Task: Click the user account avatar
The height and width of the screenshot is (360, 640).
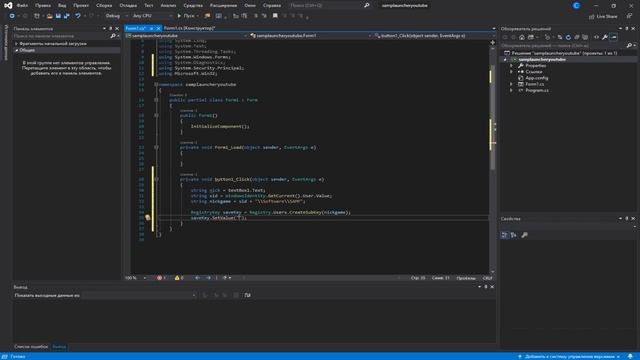Action: click(x=576, y=6)
